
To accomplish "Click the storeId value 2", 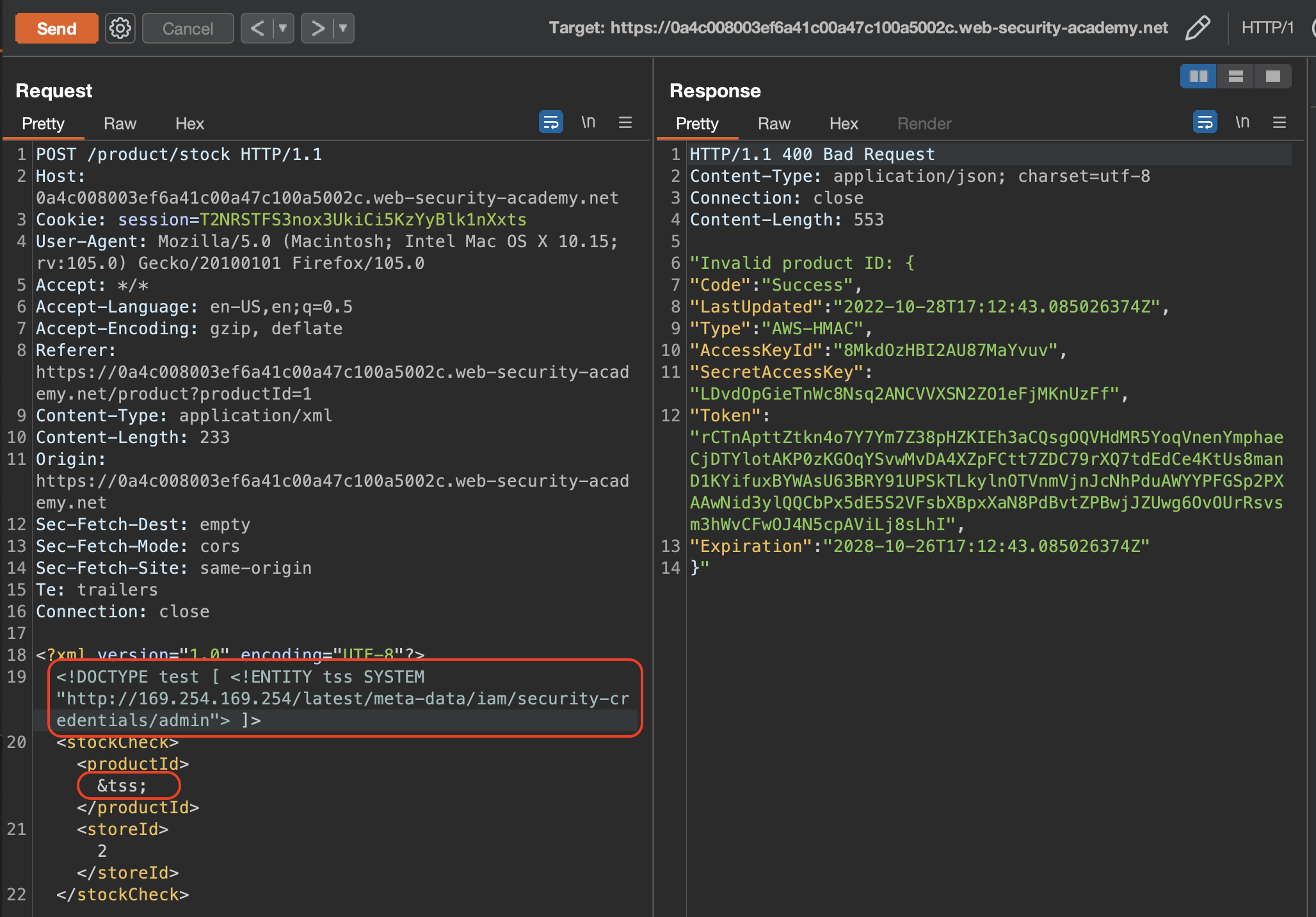I will (102, 851).
